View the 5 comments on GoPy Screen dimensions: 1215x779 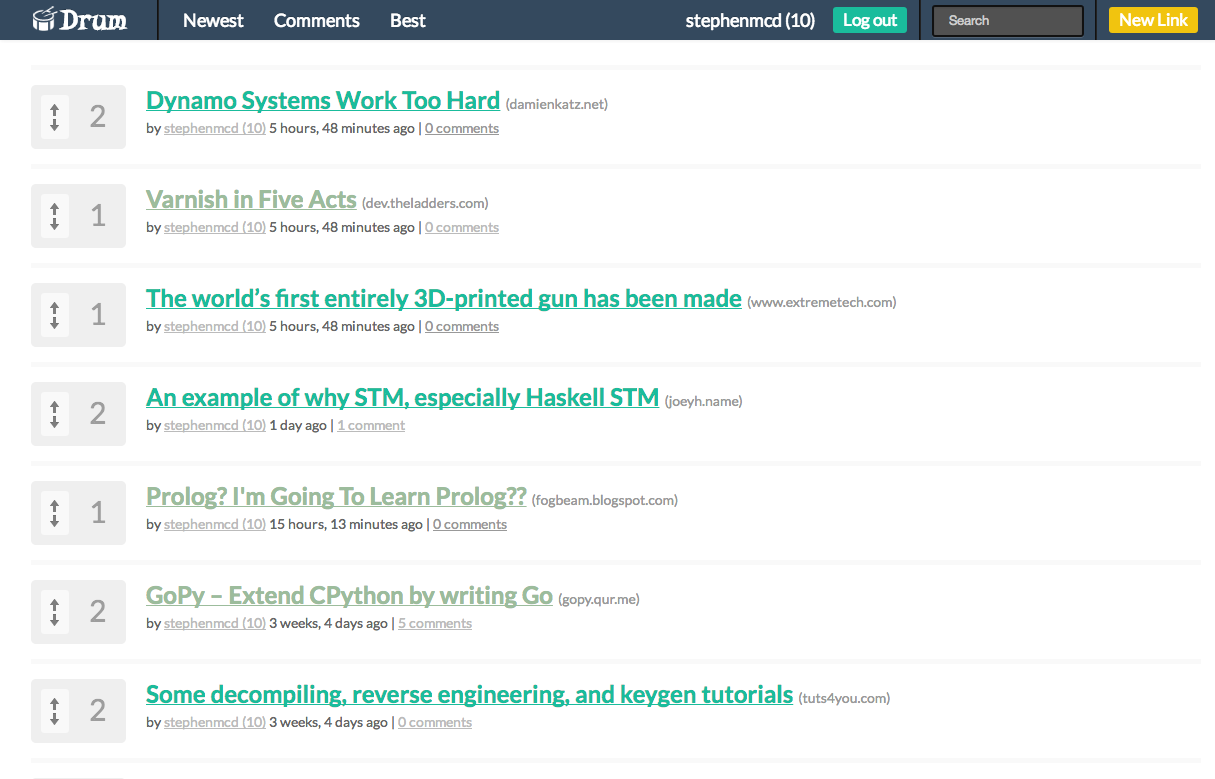coord(435,623)
